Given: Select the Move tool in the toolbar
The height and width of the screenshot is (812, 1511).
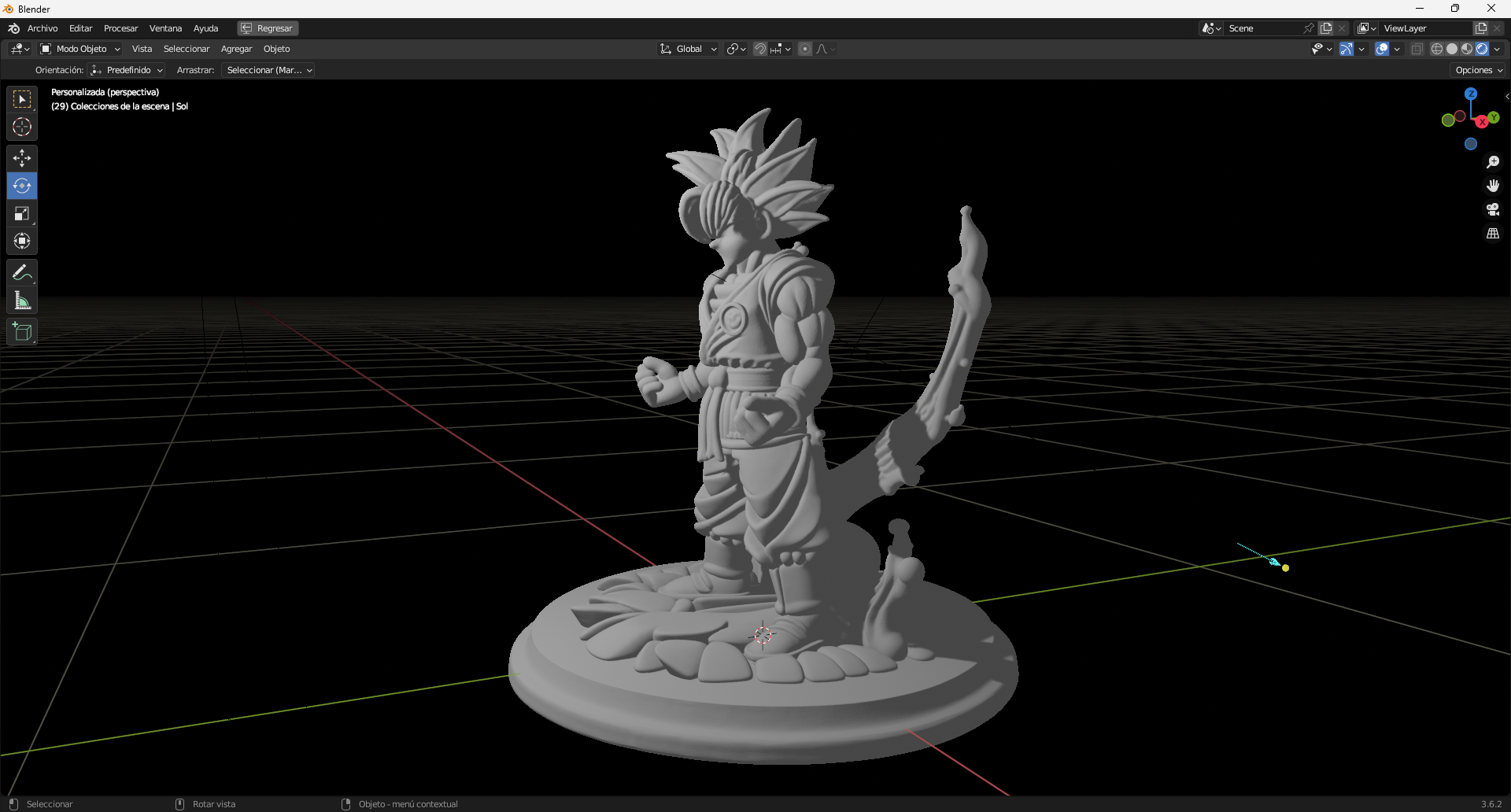Looking at the screenshot, I should click(22, 158).
